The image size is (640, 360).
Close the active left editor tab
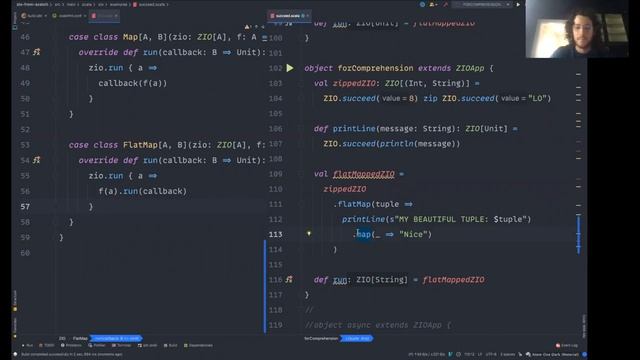116,16
